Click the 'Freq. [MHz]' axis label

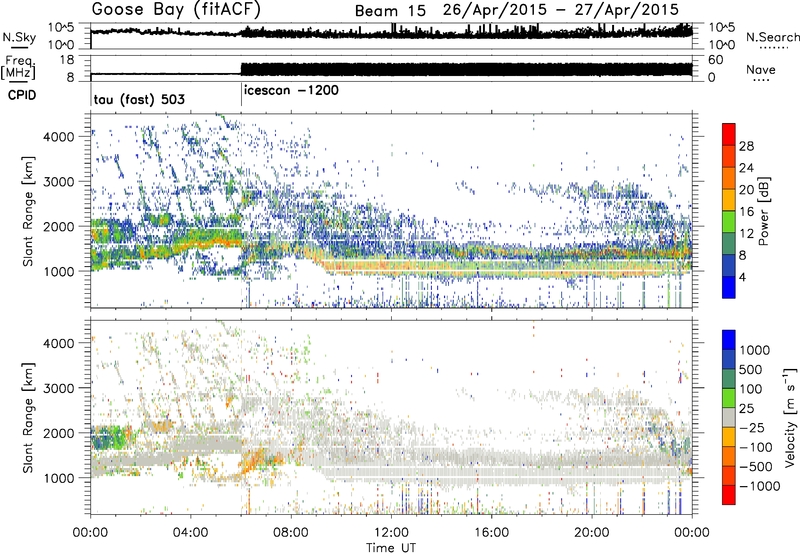[x=20, y=67]
